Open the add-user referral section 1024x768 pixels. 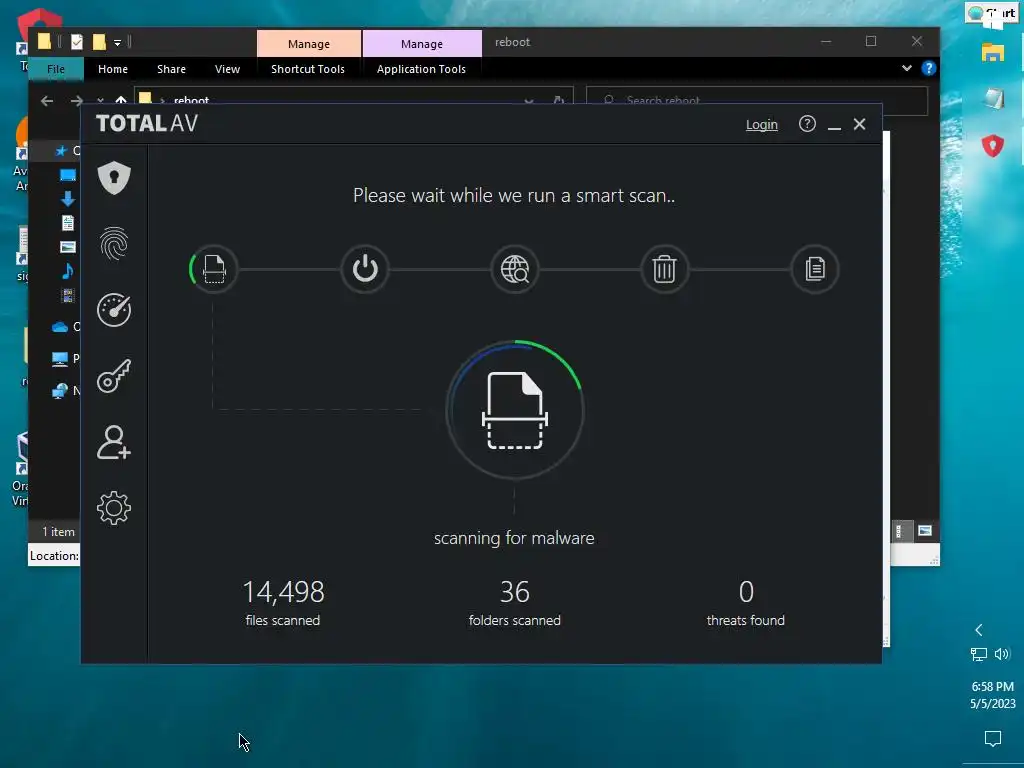click(x=114, y=442)
